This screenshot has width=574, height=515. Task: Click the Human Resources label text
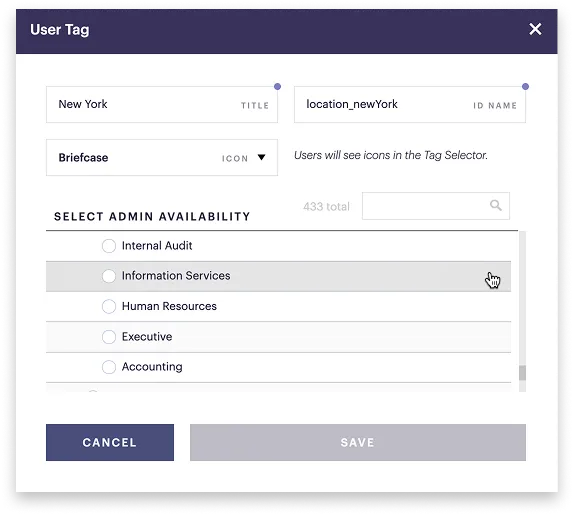coord(169,306)
